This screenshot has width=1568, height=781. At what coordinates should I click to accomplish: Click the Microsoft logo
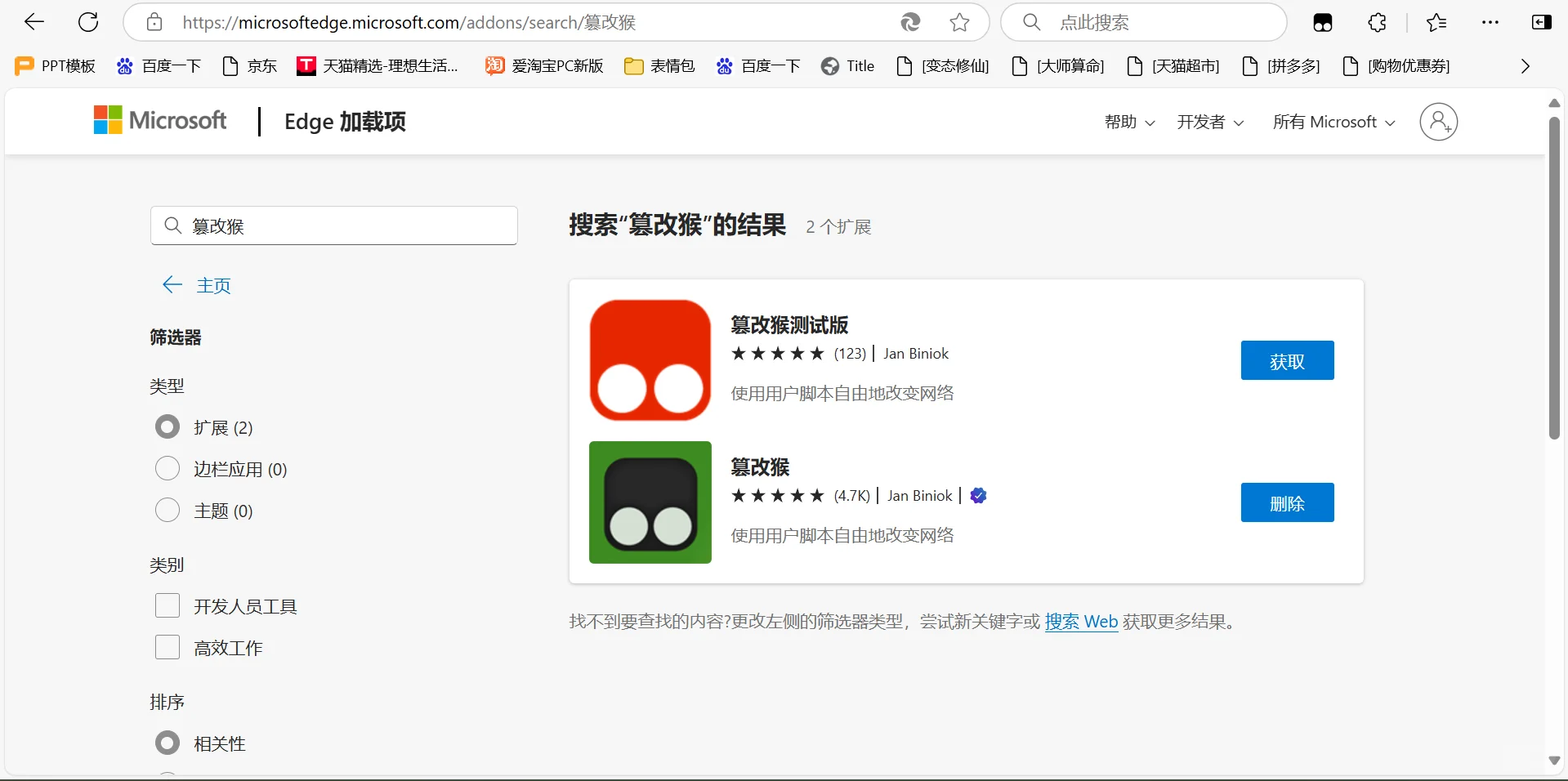159,121
